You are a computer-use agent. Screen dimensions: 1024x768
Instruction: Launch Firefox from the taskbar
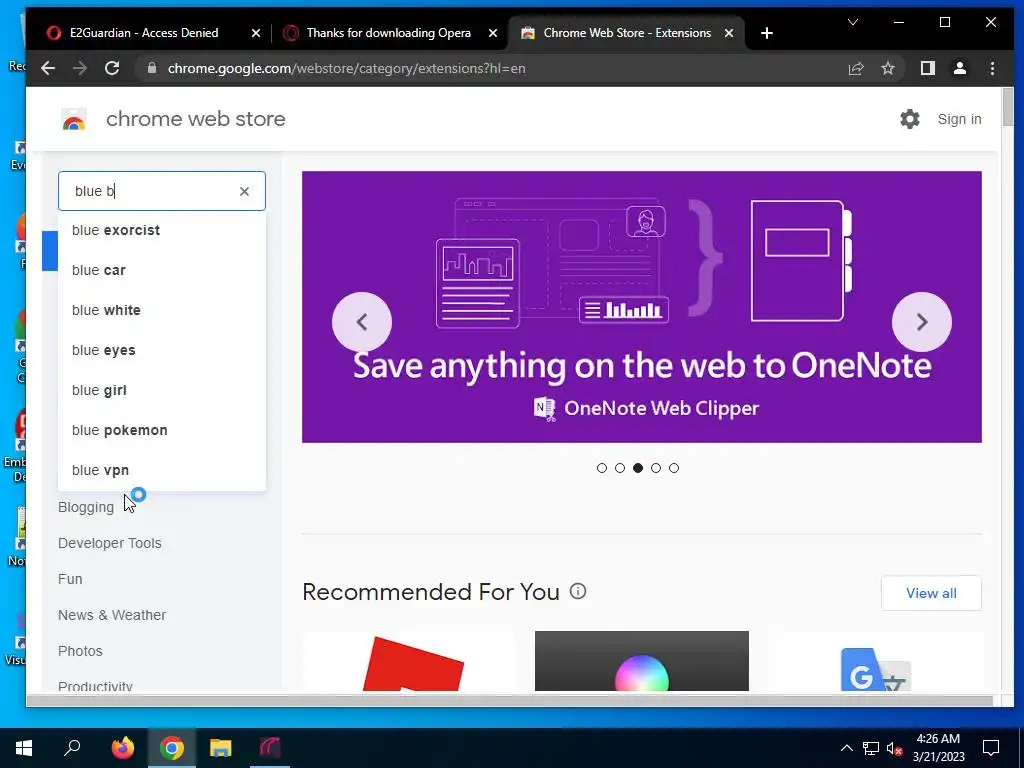[x=122, y=748]
